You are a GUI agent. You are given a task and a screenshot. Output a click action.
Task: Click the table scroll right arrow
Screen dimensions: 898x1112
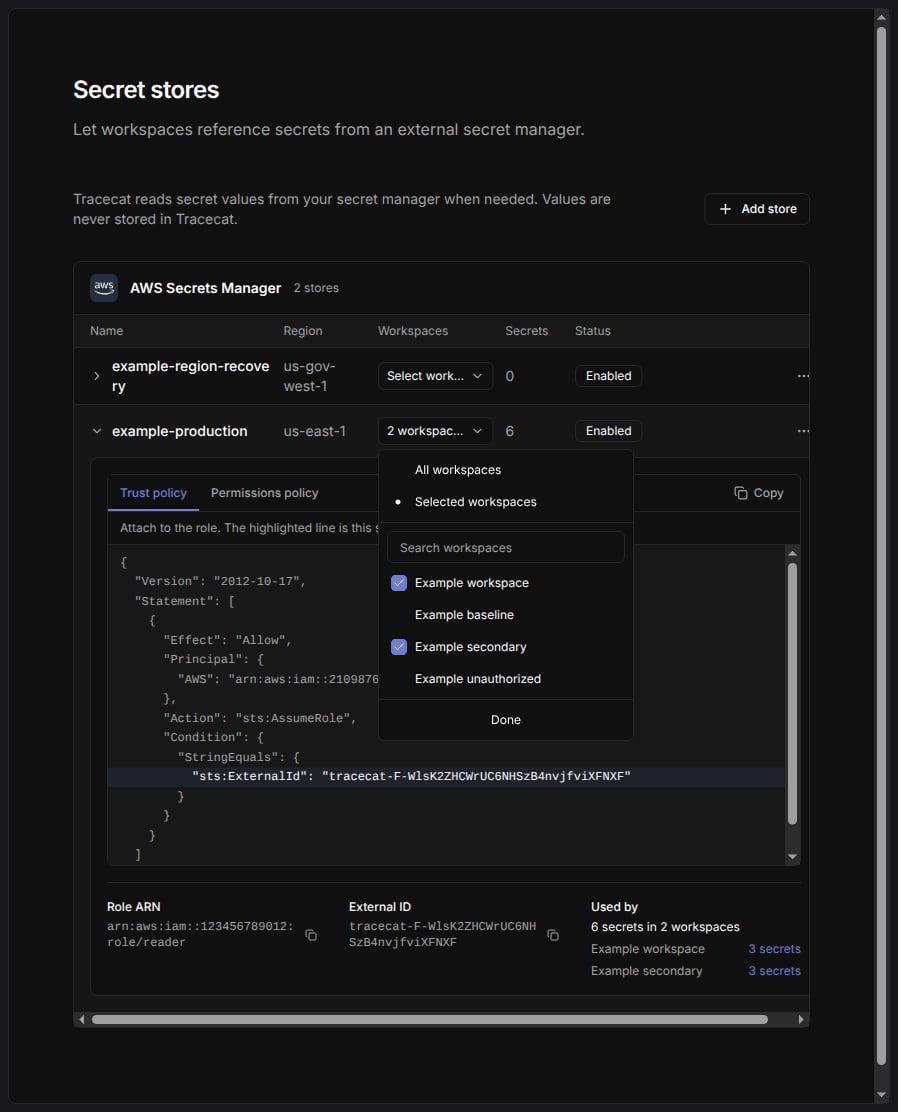[x=801, y=1020]
